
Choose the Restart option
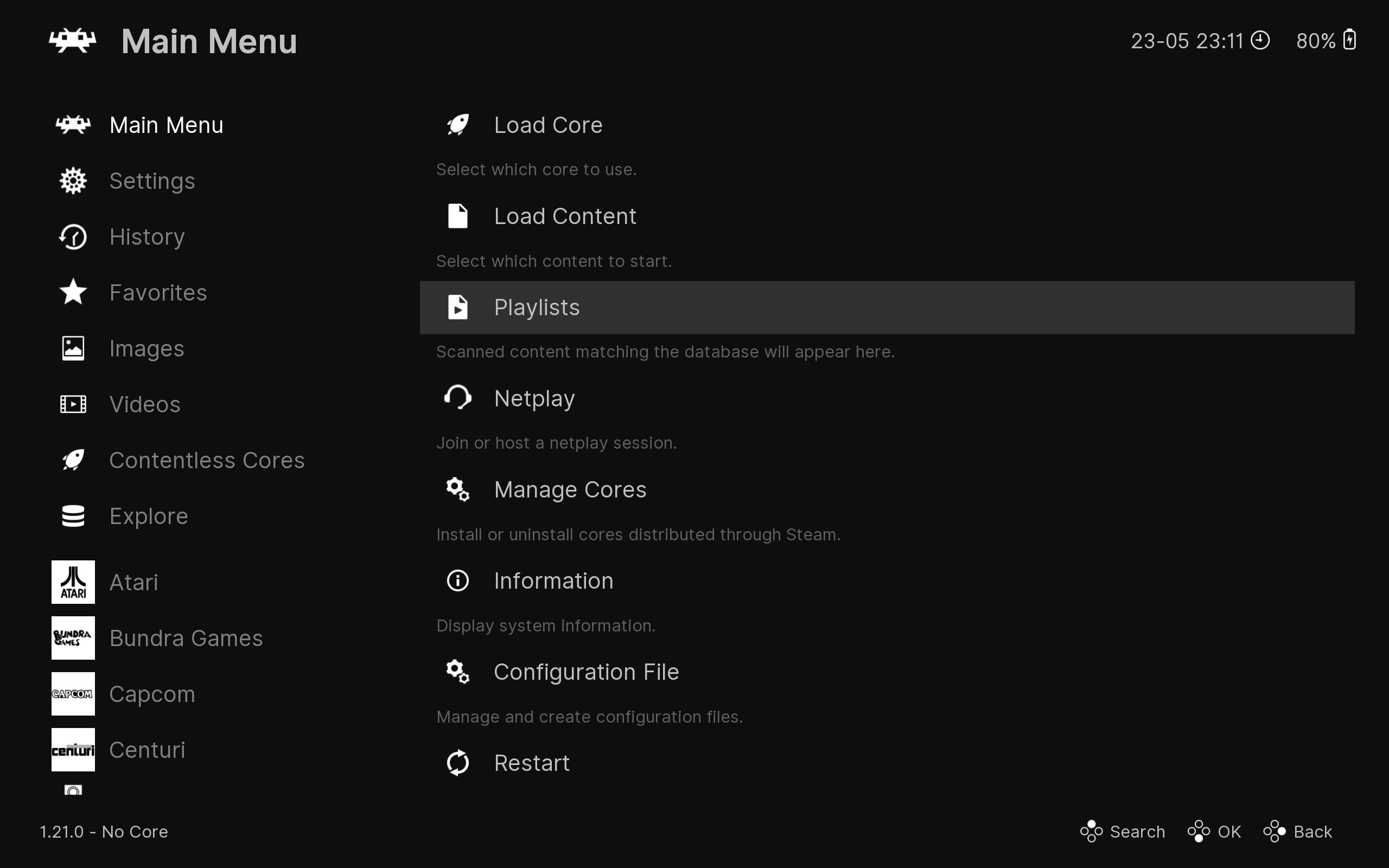pyautogui.click(x=887, y=763)
